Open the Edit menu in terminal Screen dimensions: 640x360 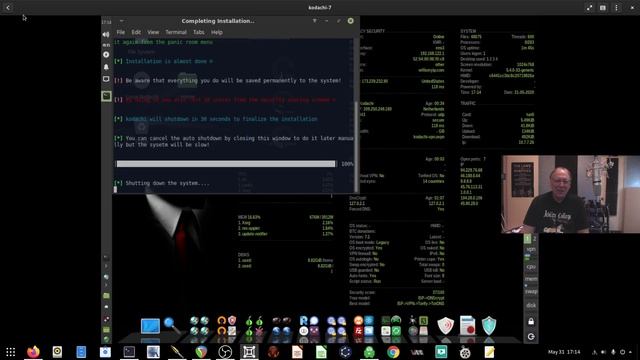click(136, 32)
